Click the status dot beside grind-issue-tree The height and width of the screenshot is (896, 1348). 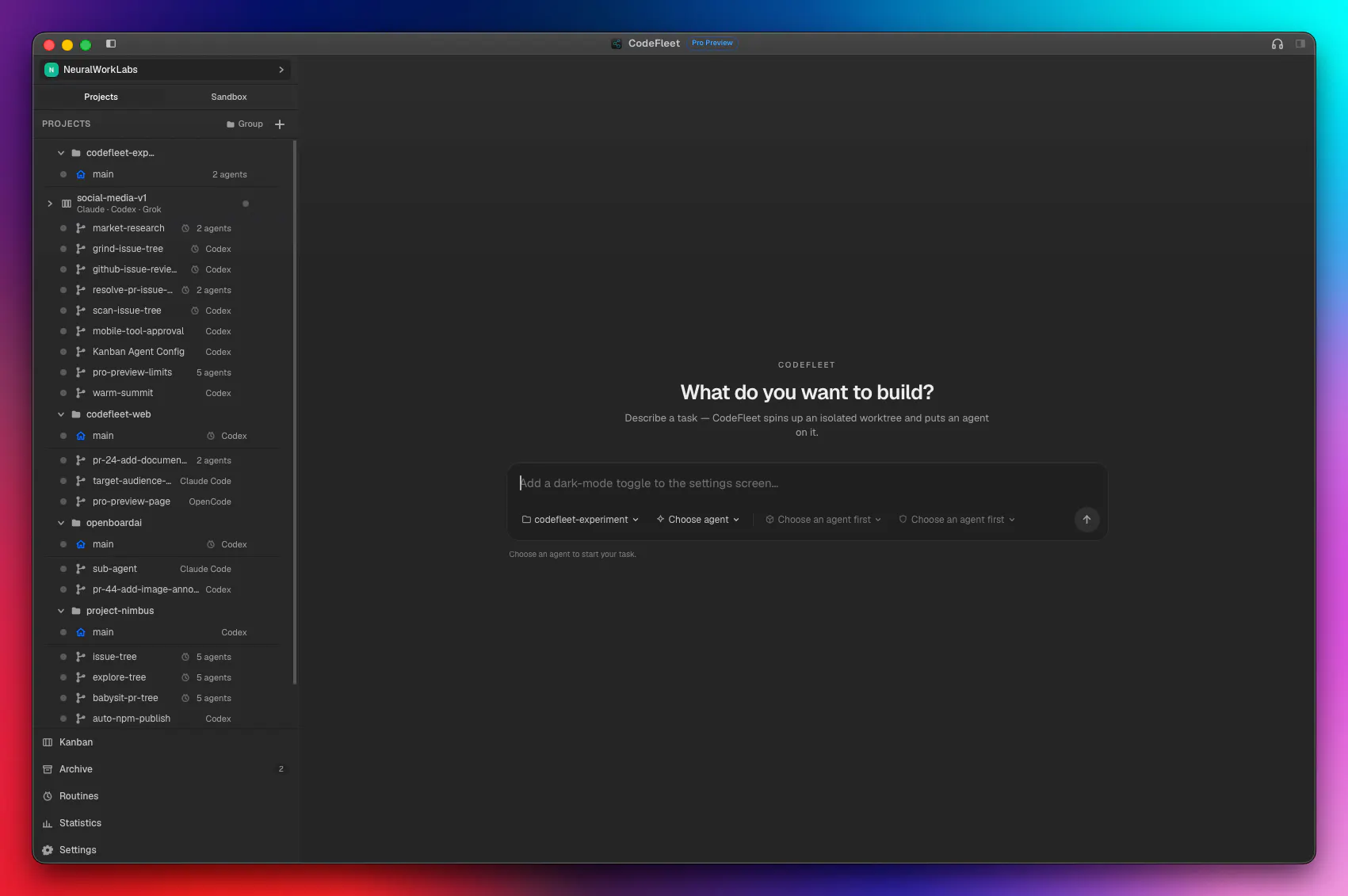(63, 249)
